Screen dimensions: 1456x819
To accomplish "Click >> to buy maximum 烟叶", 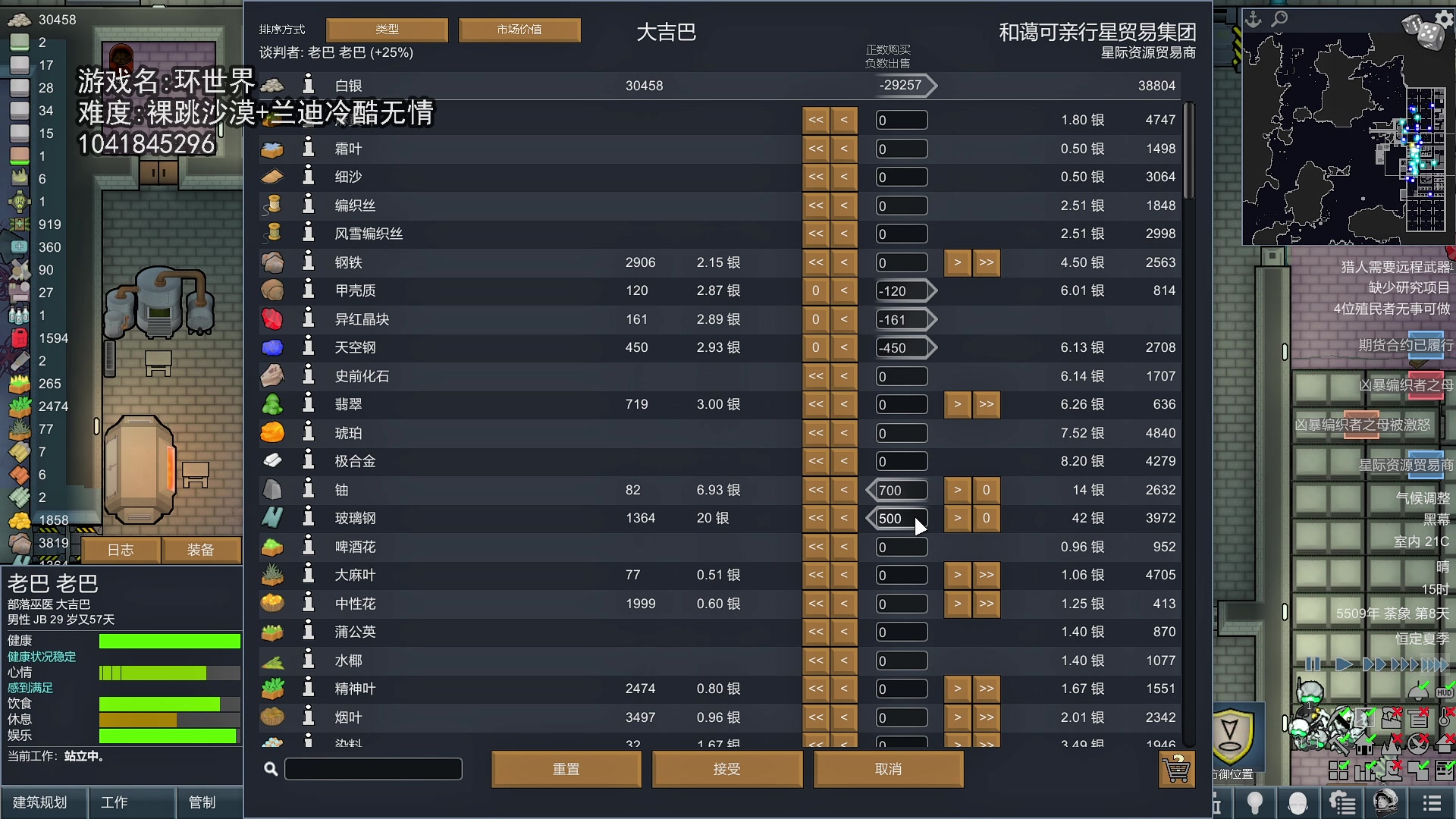I will pyautogui.click(x=987, y=717).
